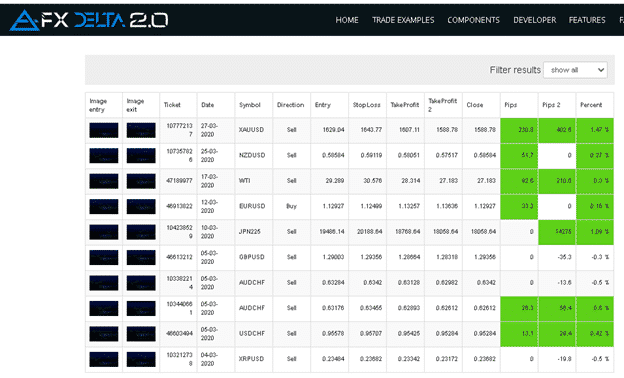This screenshot has width=624, height=378.
Task: Select the USDCHF symbol cell
Action: [254, 334]
